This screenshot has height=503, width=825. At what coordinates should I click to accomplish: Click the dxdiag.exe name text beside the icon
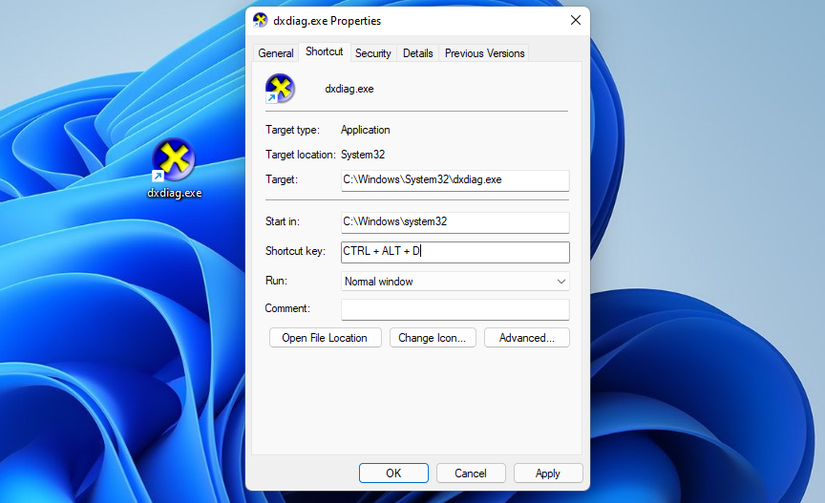[x=349, y=89]
